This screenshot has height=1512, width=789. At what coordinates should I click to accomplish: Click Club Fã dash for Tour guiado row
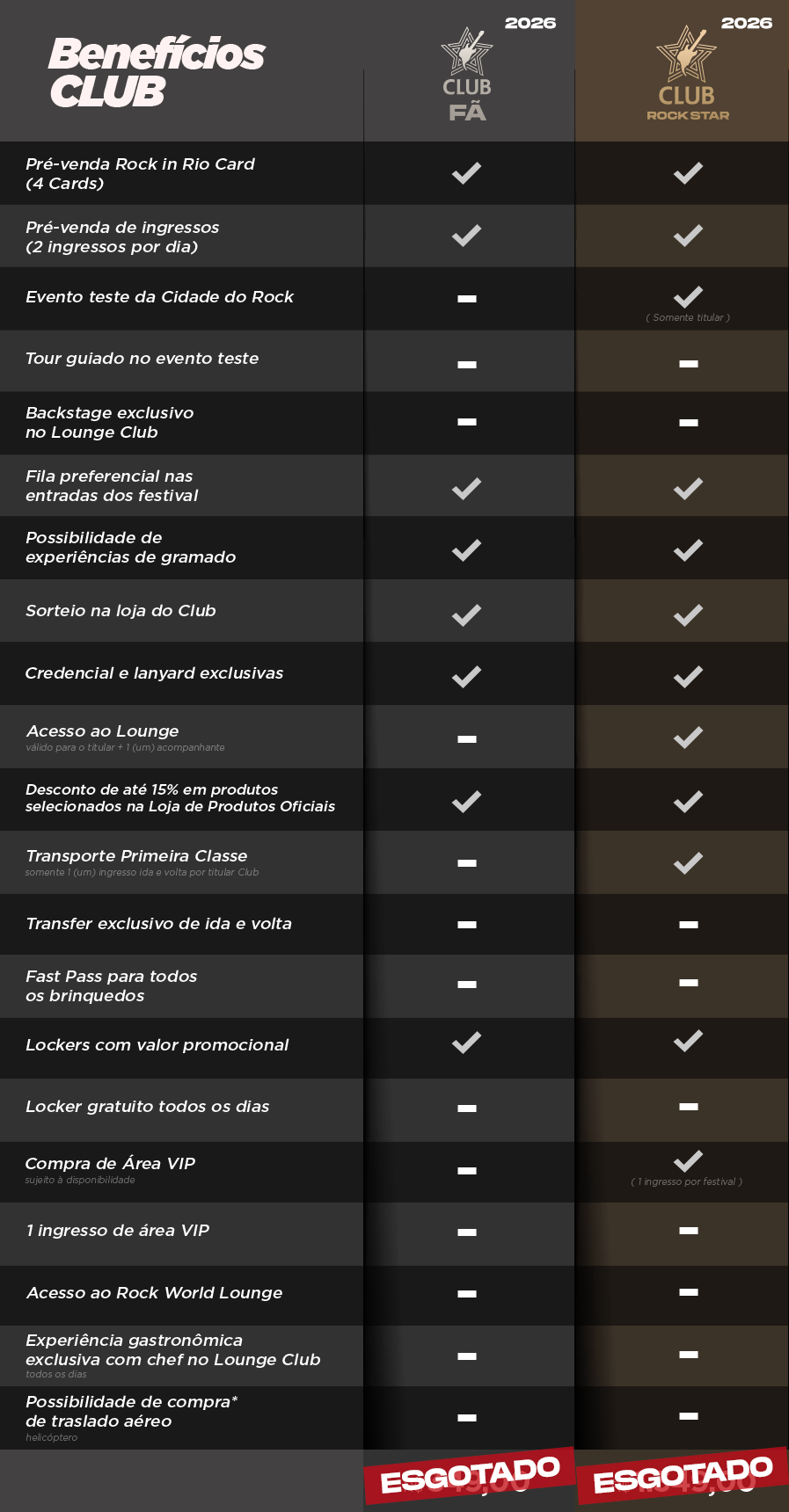click(x=467, y=364)
